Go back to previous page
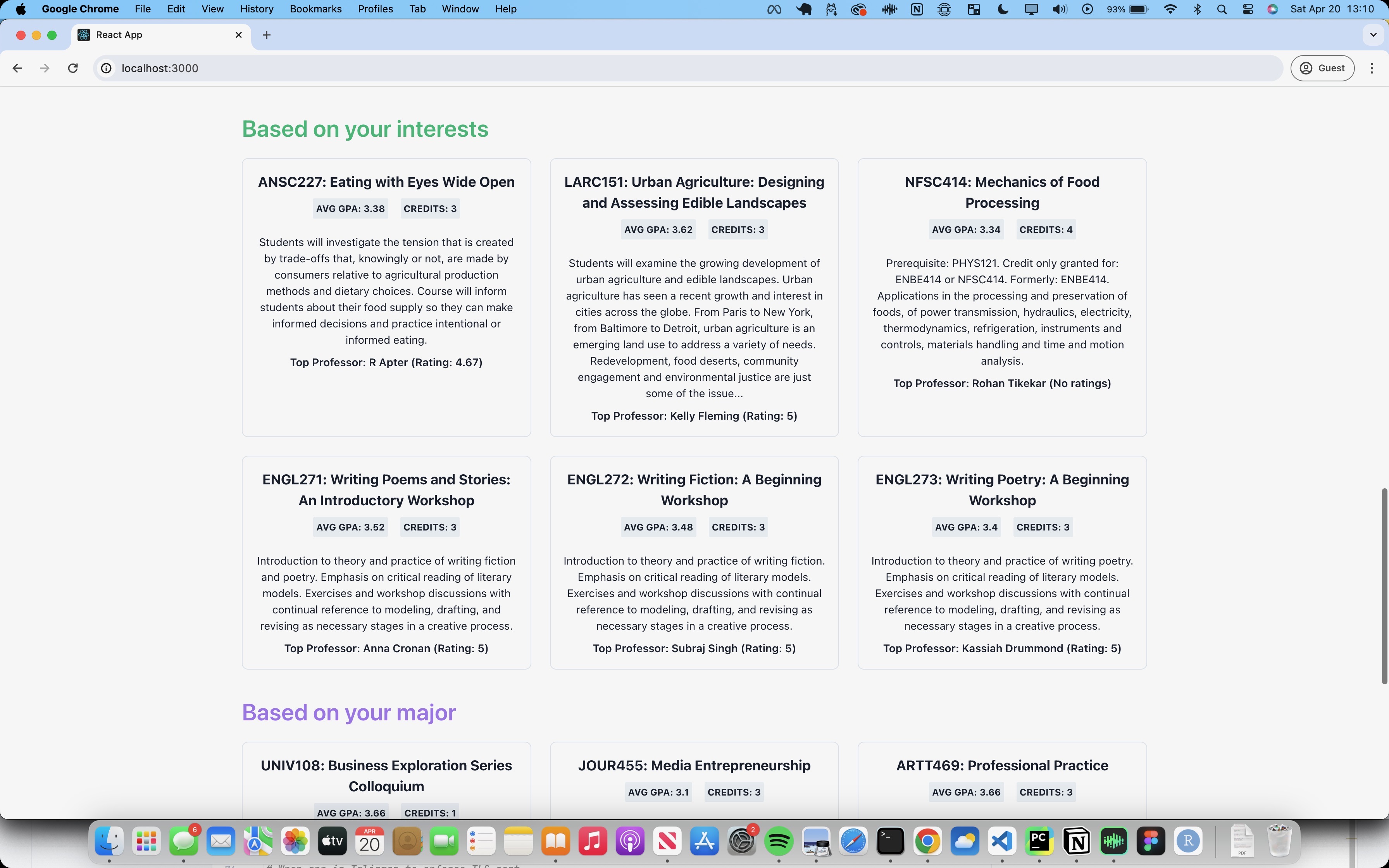This screenshot has width=1389, height=868. (17, 68)
